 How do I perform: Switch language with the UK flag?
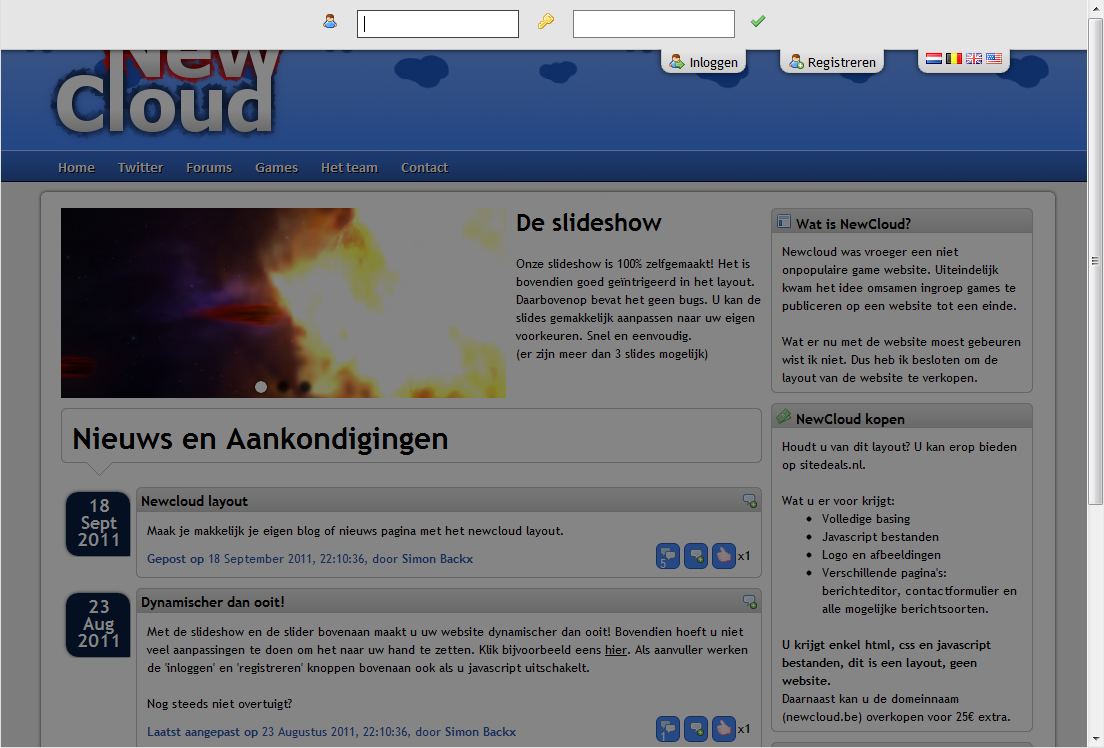[x=974, y=58]
